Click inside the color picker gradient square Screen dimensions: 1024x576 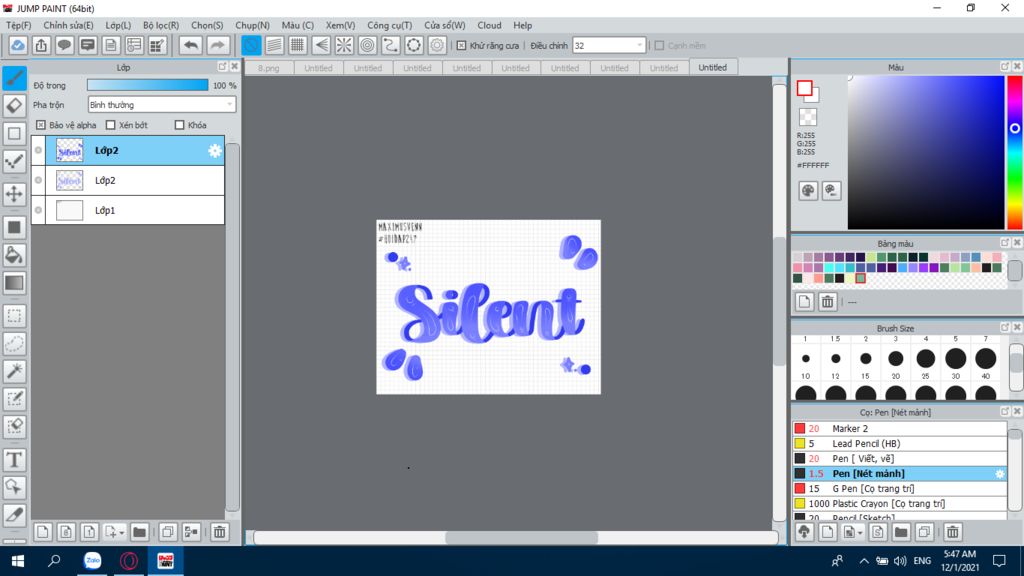point(925,152)
